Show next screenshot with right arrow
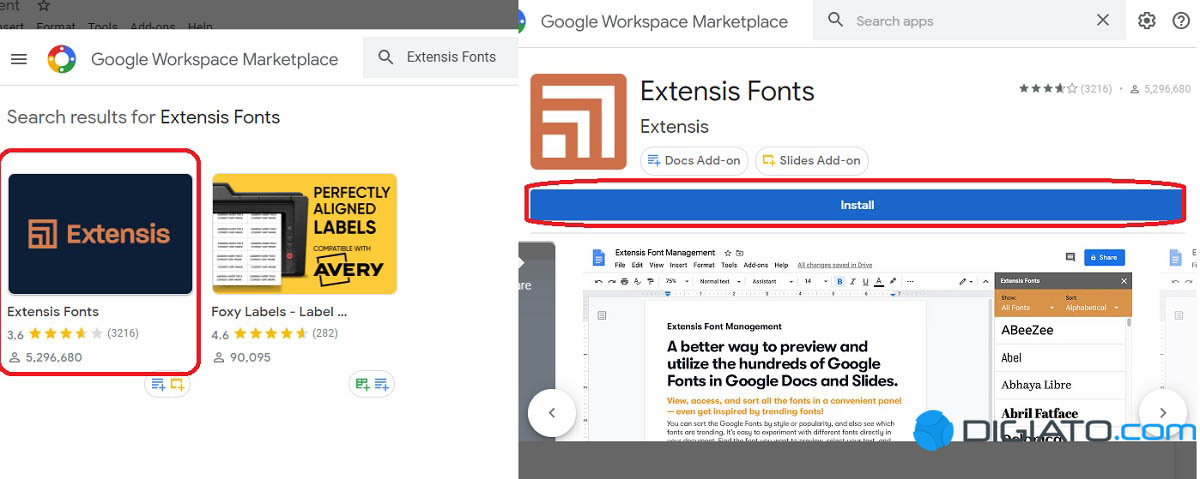The image size is (1200, 479). [1162, 412]
